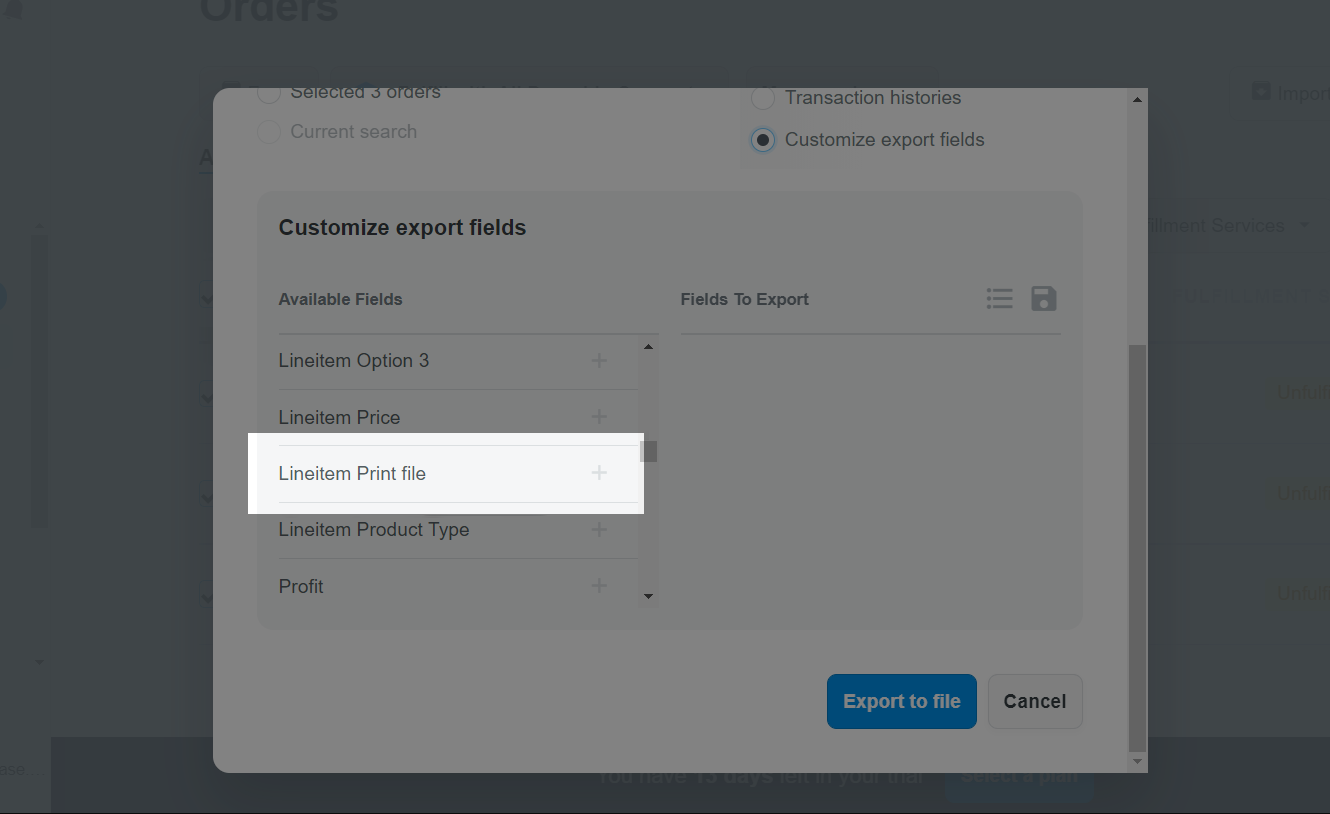
Task: Click the Lineitem Option 3 row text
Action: coord(354,360)
